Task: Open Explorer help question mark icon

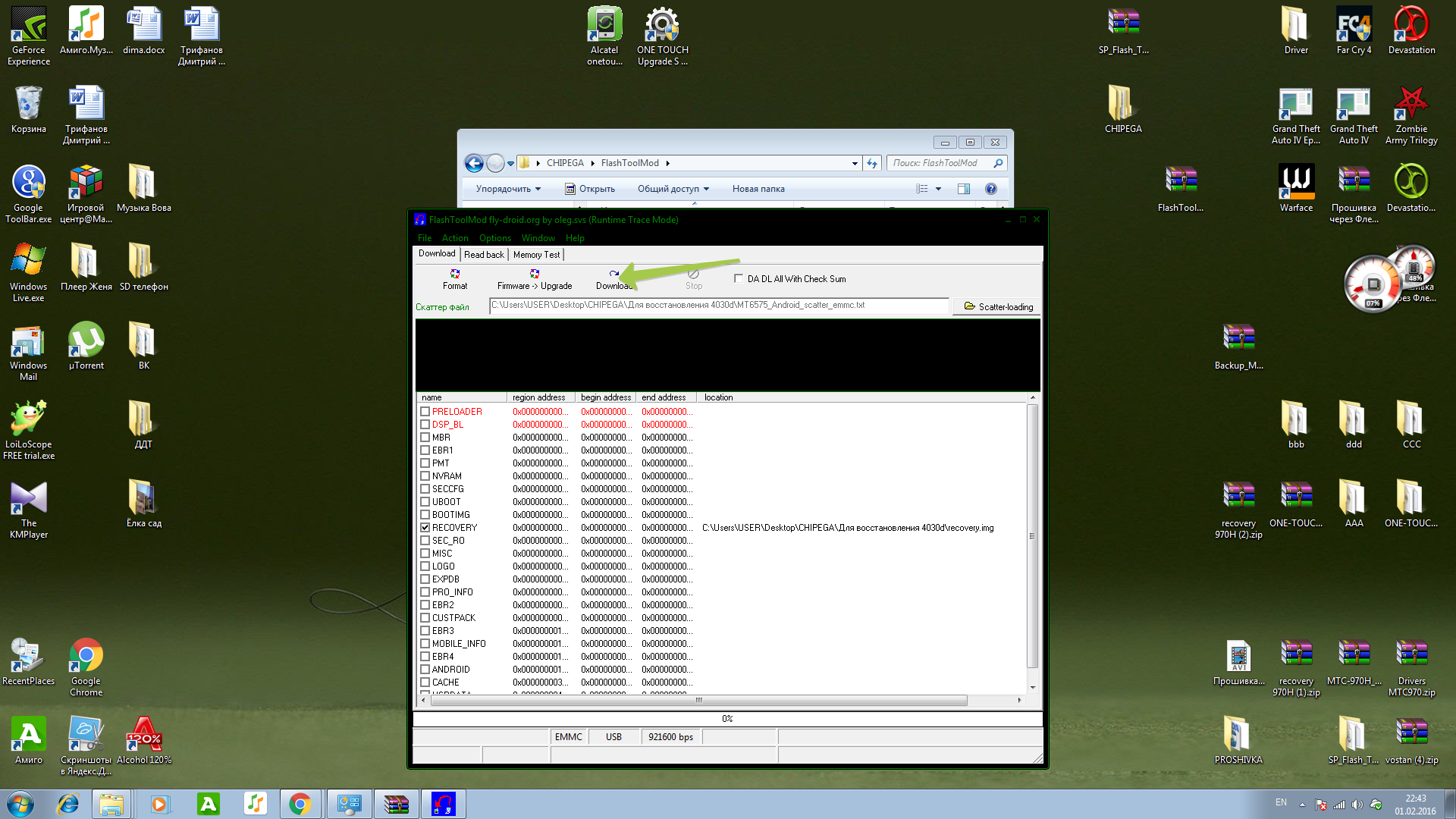Action: click(x=990, y=189)
